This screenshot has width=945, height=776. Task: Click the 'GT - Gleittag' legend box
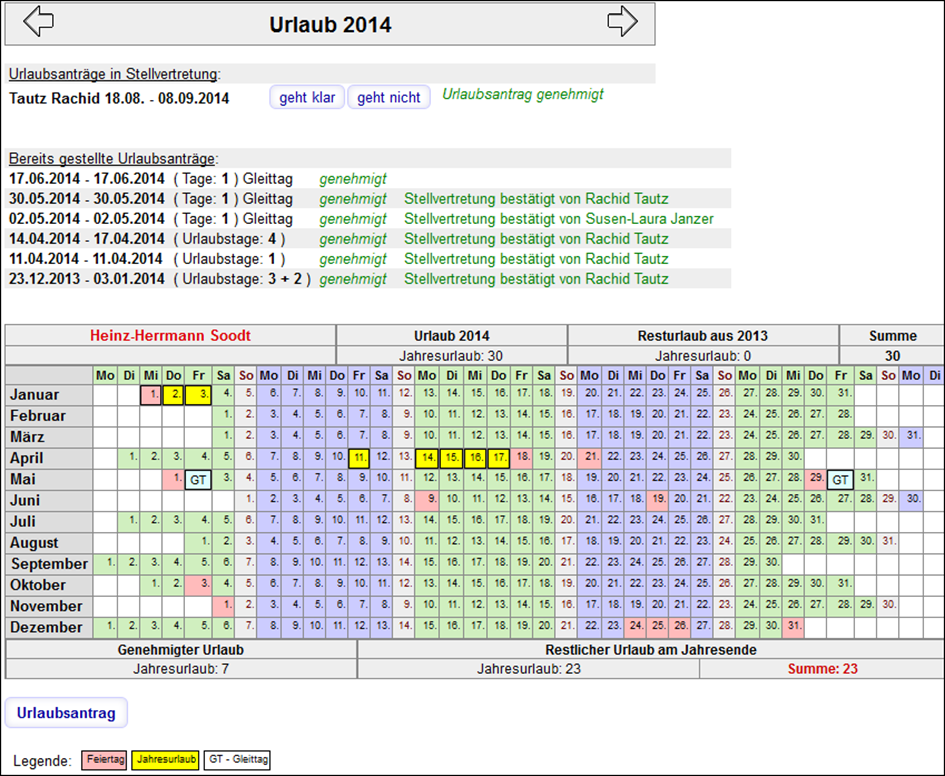pyautogui.click(x=237, y=760)
